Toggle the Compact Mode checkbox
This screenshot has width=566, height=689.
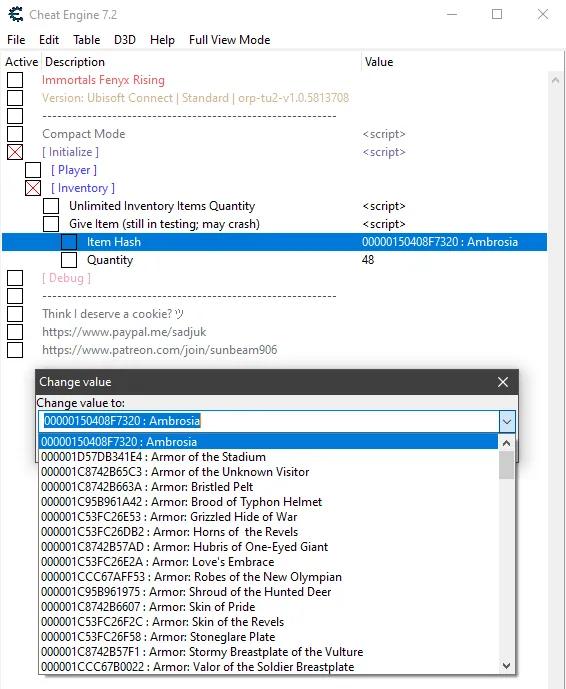(x=15, y=134)
